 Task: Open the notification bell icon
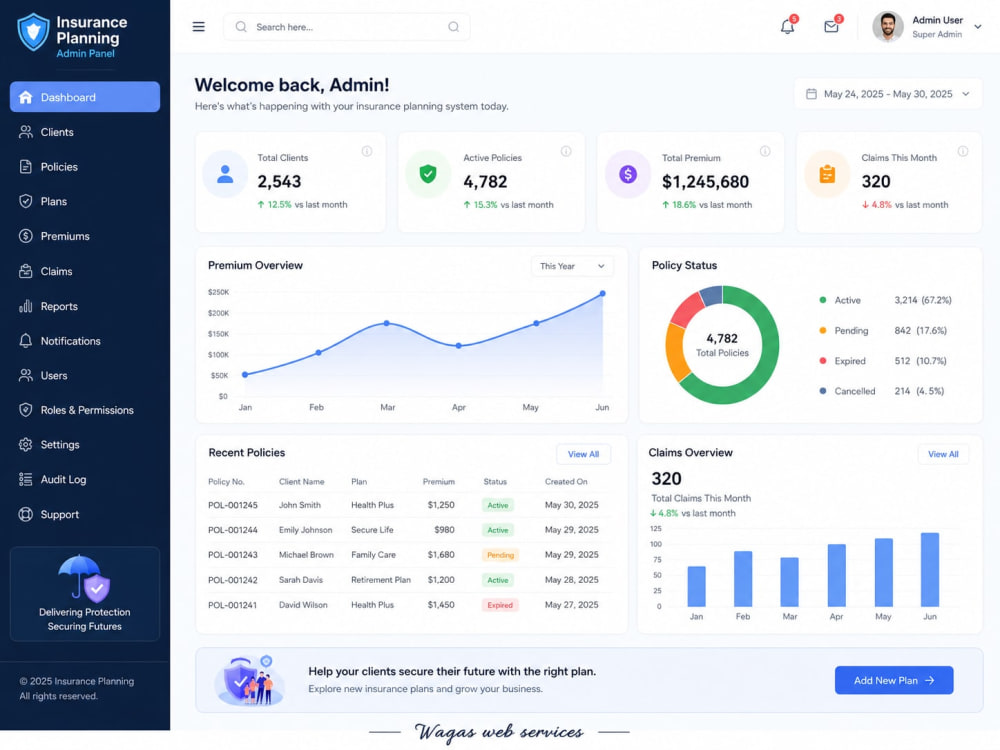[x=788, y=26]
